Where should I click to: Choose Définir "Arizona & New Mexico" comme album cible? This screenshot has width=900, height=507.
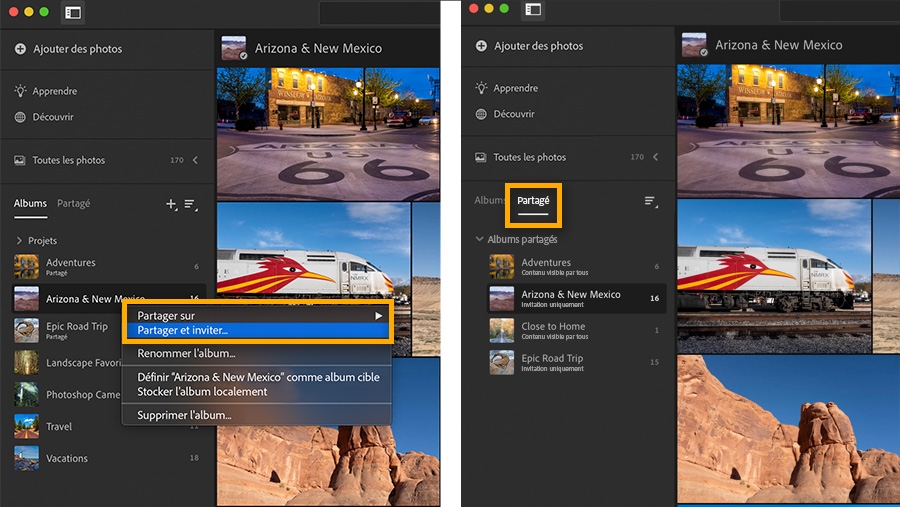pyautogui.click(x=257, y=377)
